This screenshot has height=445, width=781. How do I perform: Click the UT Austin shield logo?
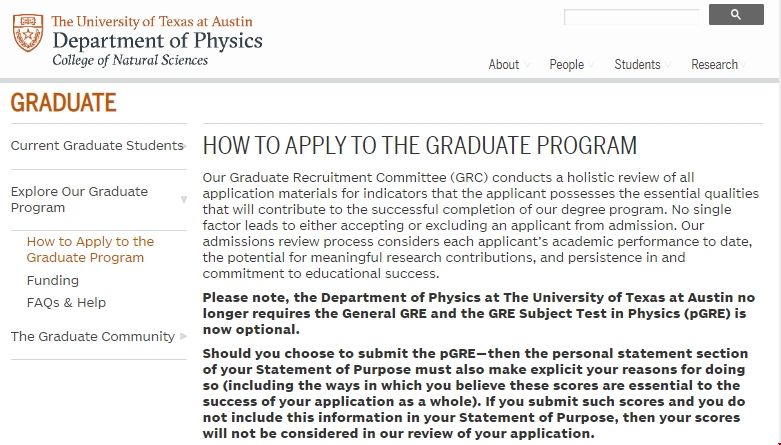click(28, 33)
